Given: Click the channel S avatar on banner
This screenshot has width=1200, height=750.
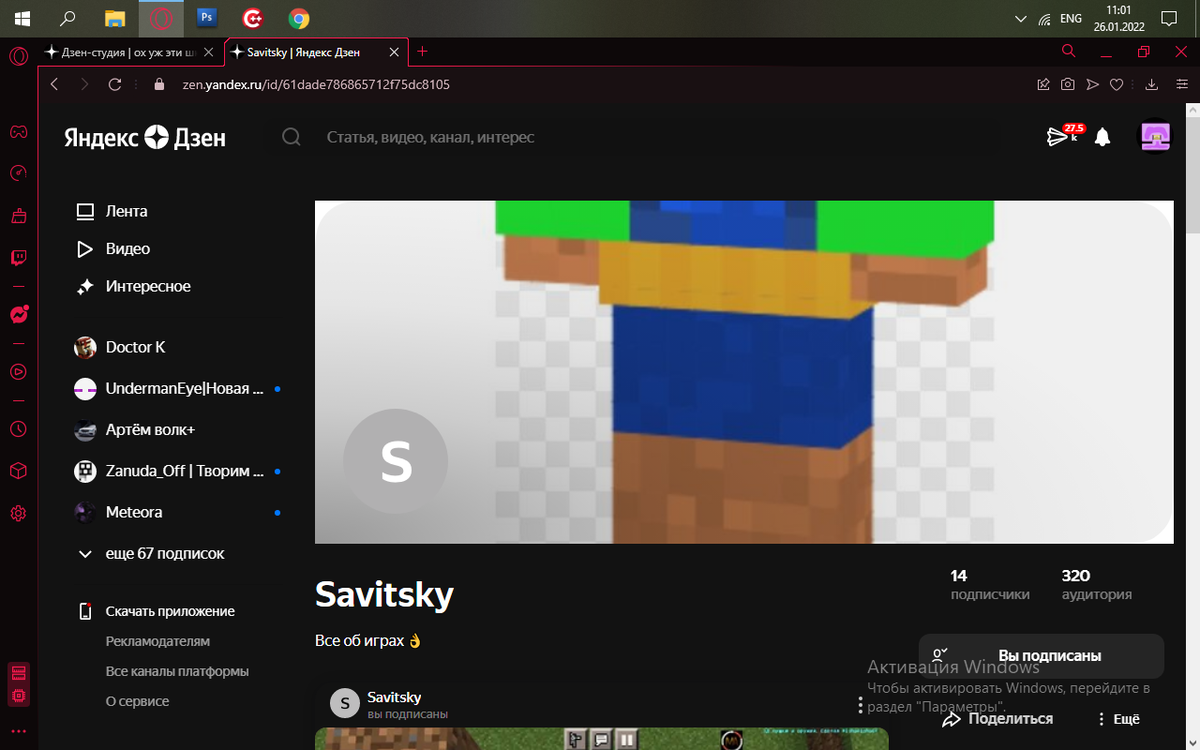Looking at the screenshot, I should point(396,461).
